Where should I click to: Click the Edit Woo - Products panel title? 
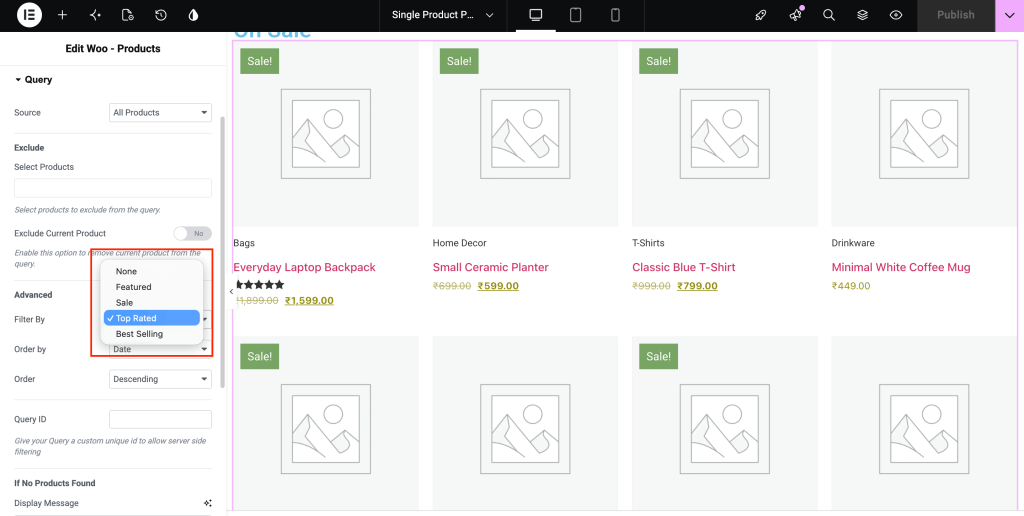point(113,48)
